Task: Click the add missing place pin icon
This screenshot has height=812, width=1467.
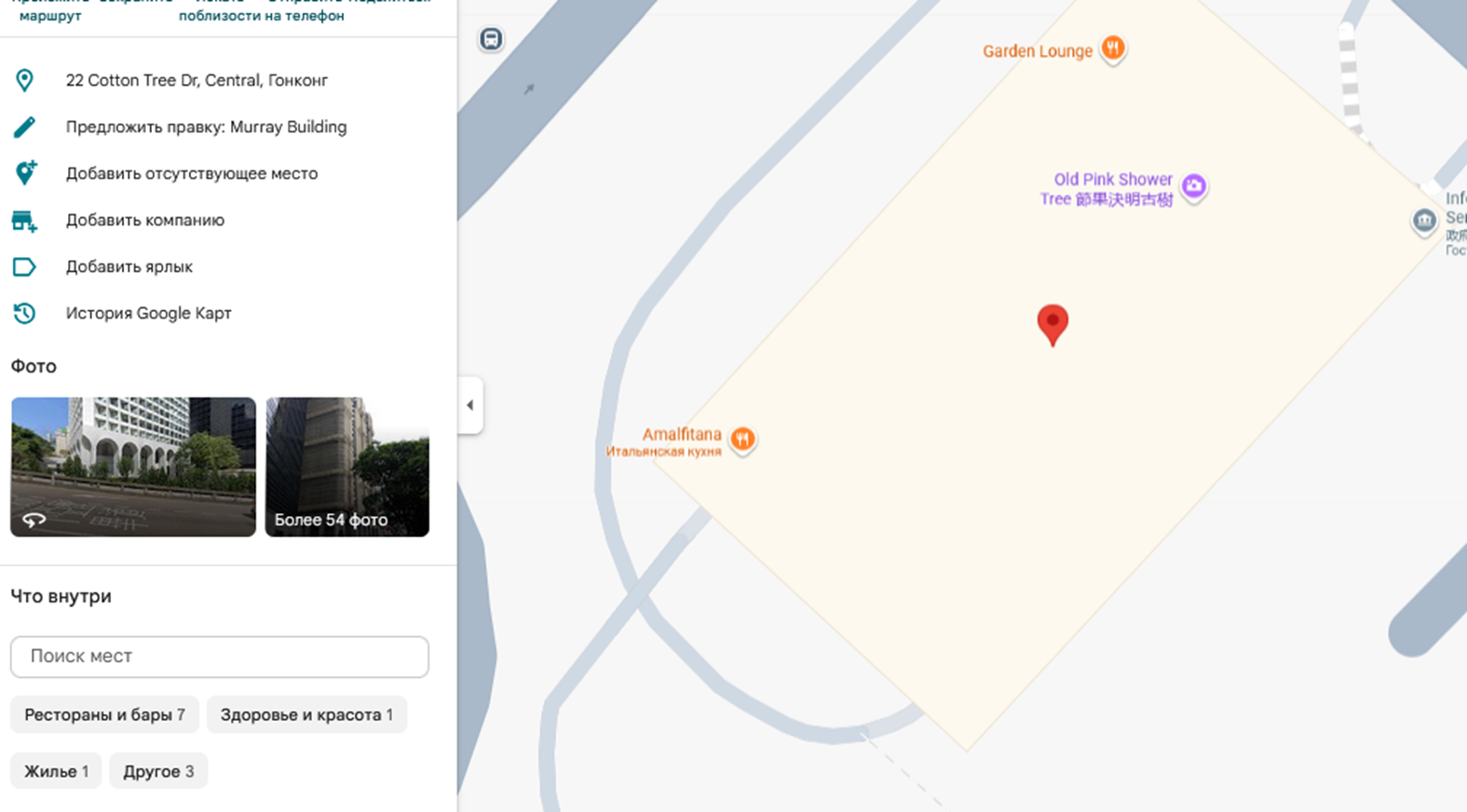Action: pyautogui.click(x=24, y=173)
